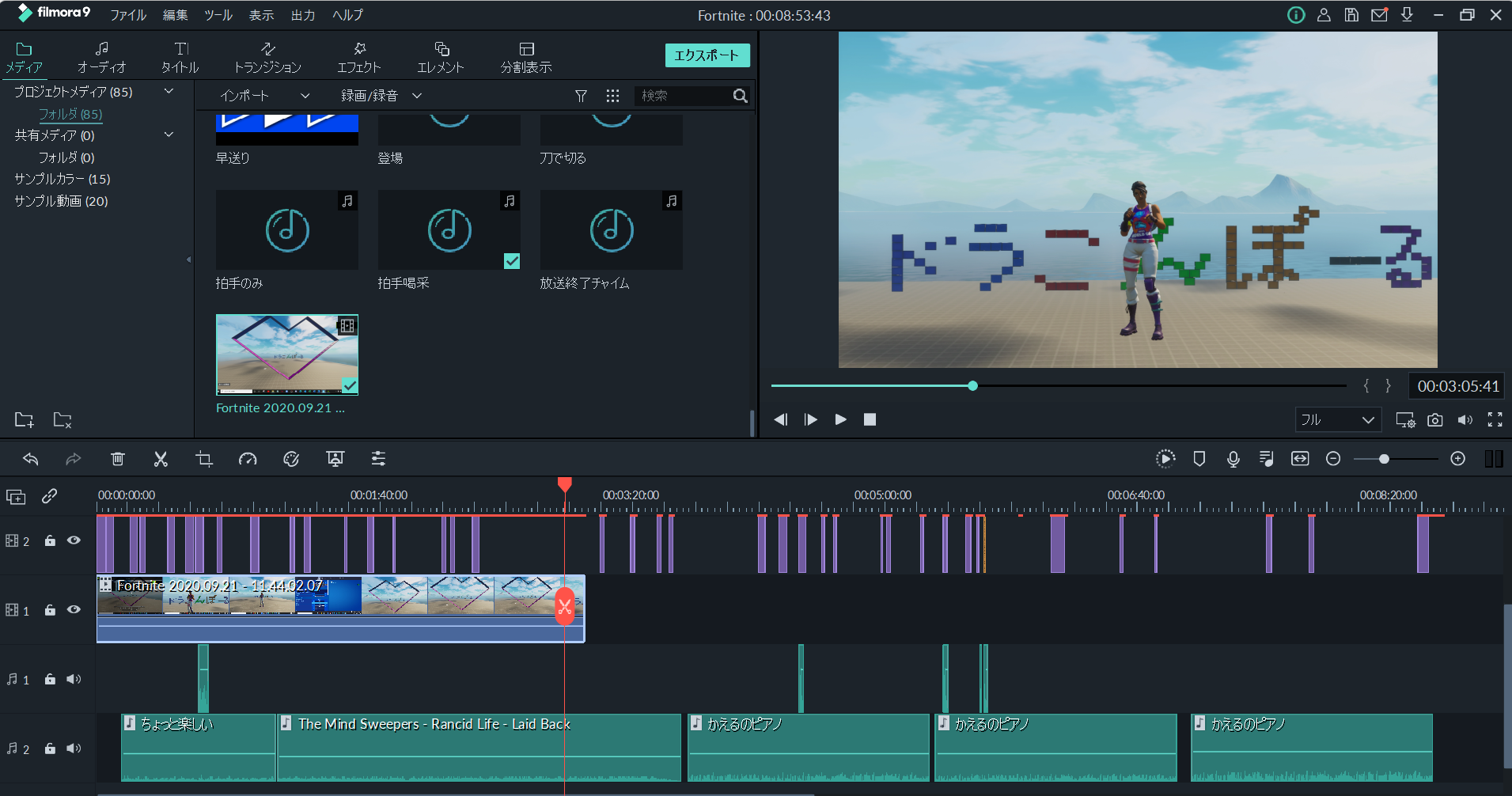Collapse the プロジェクトメディア tree
1512x796 pixels.
click(169, 92)
